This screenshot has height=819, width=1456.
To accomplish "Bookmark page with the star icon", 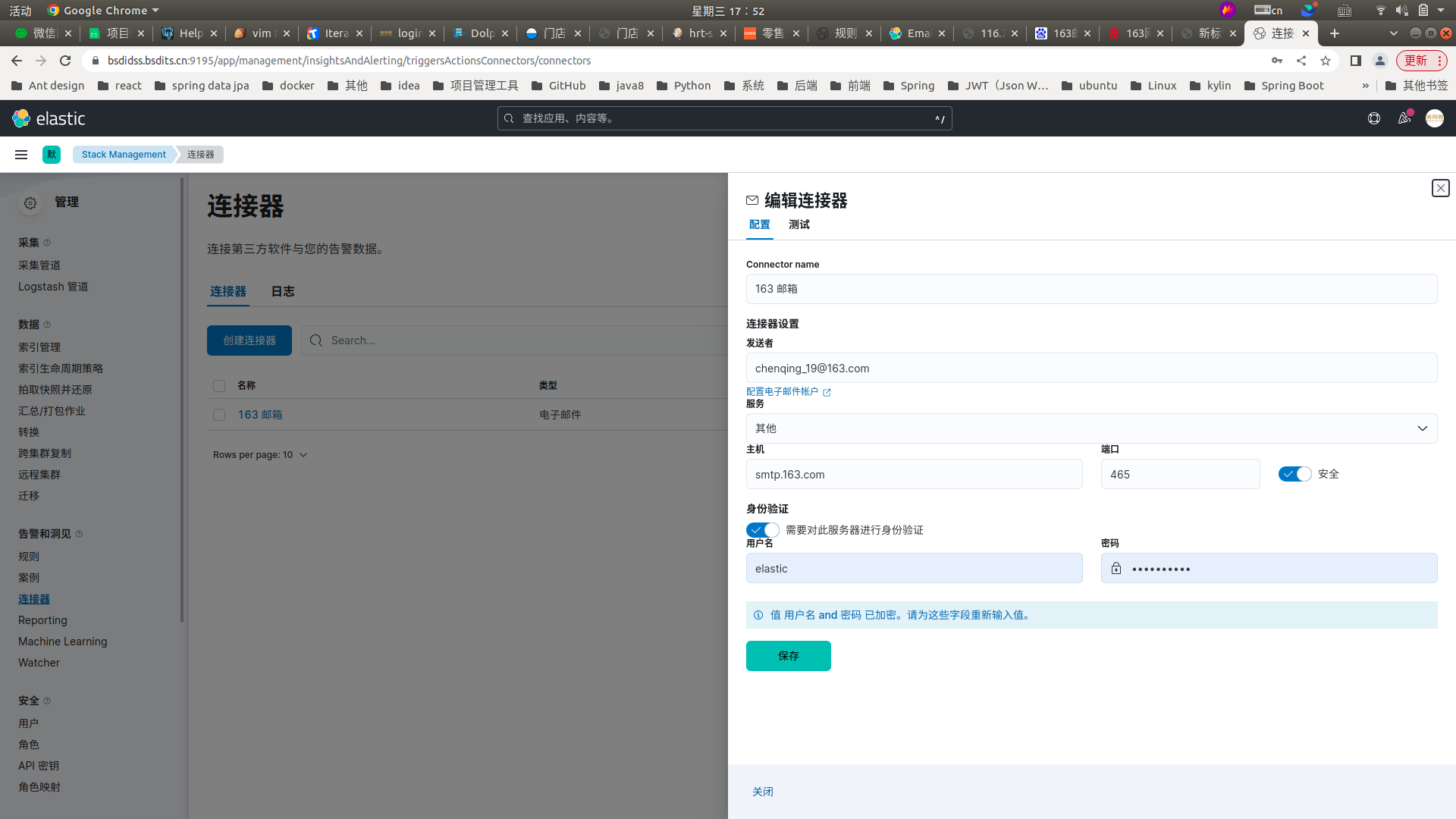I will tap(1326, 61).
